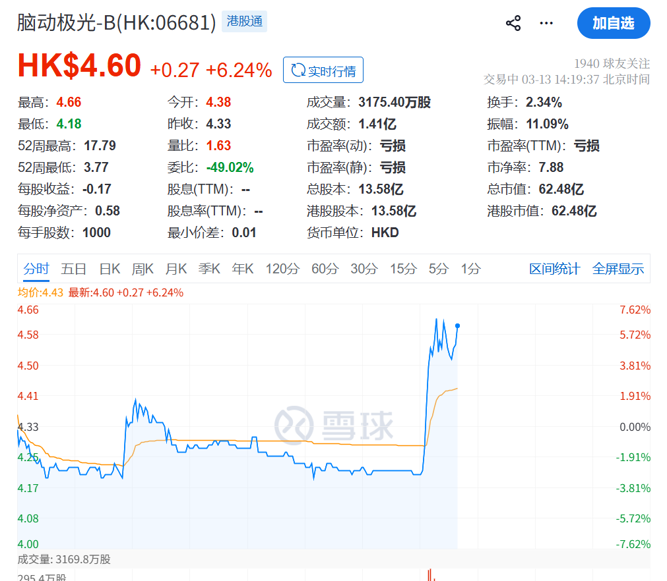Viewport: 667px width, 581px height.
Task: Choose the 60分 interval tab
Action: [x=325, y=268]
